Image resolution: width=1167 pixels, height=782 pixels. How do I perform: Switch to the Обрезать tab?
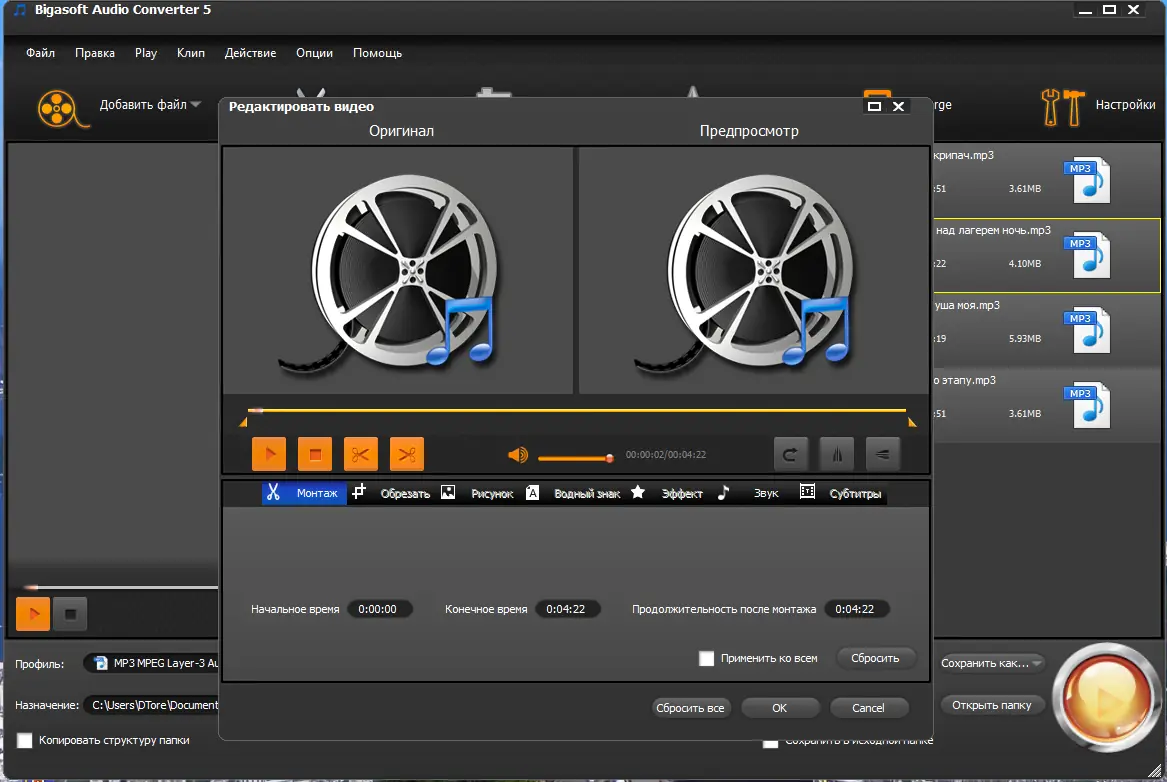click(391, 493)
